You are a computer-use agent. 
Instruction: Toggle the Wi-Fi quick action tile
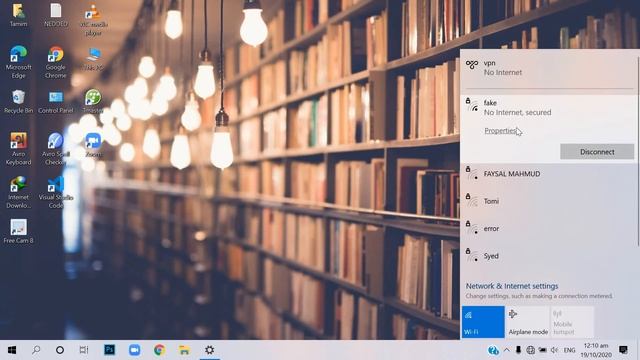[483, 322]
